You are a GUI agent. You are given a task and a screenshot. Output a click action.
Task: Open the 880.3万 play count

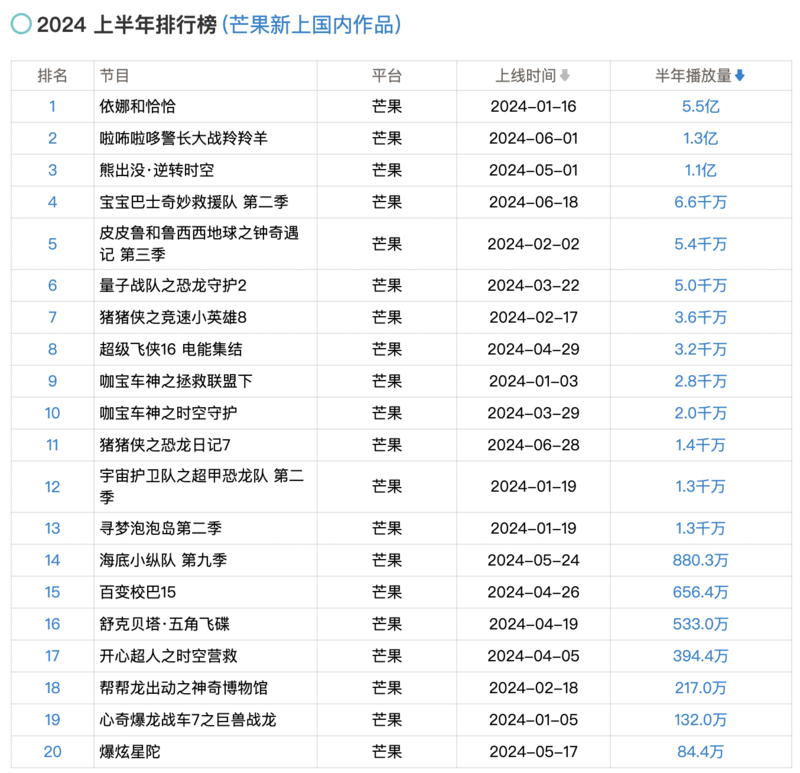click(701, 560)
